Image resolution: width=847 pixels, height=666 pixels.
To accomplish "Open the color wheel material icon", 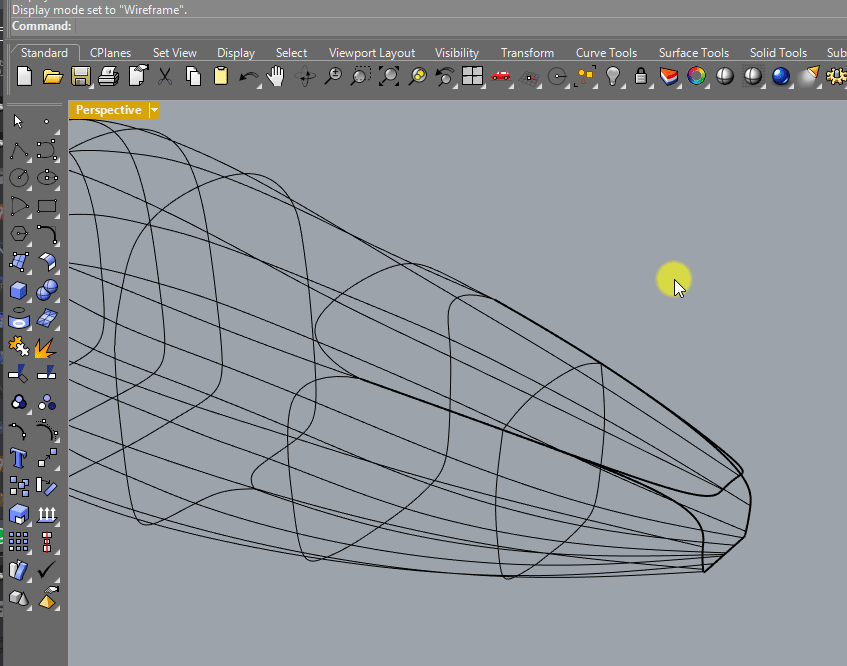I will click(x=696, y=76).
